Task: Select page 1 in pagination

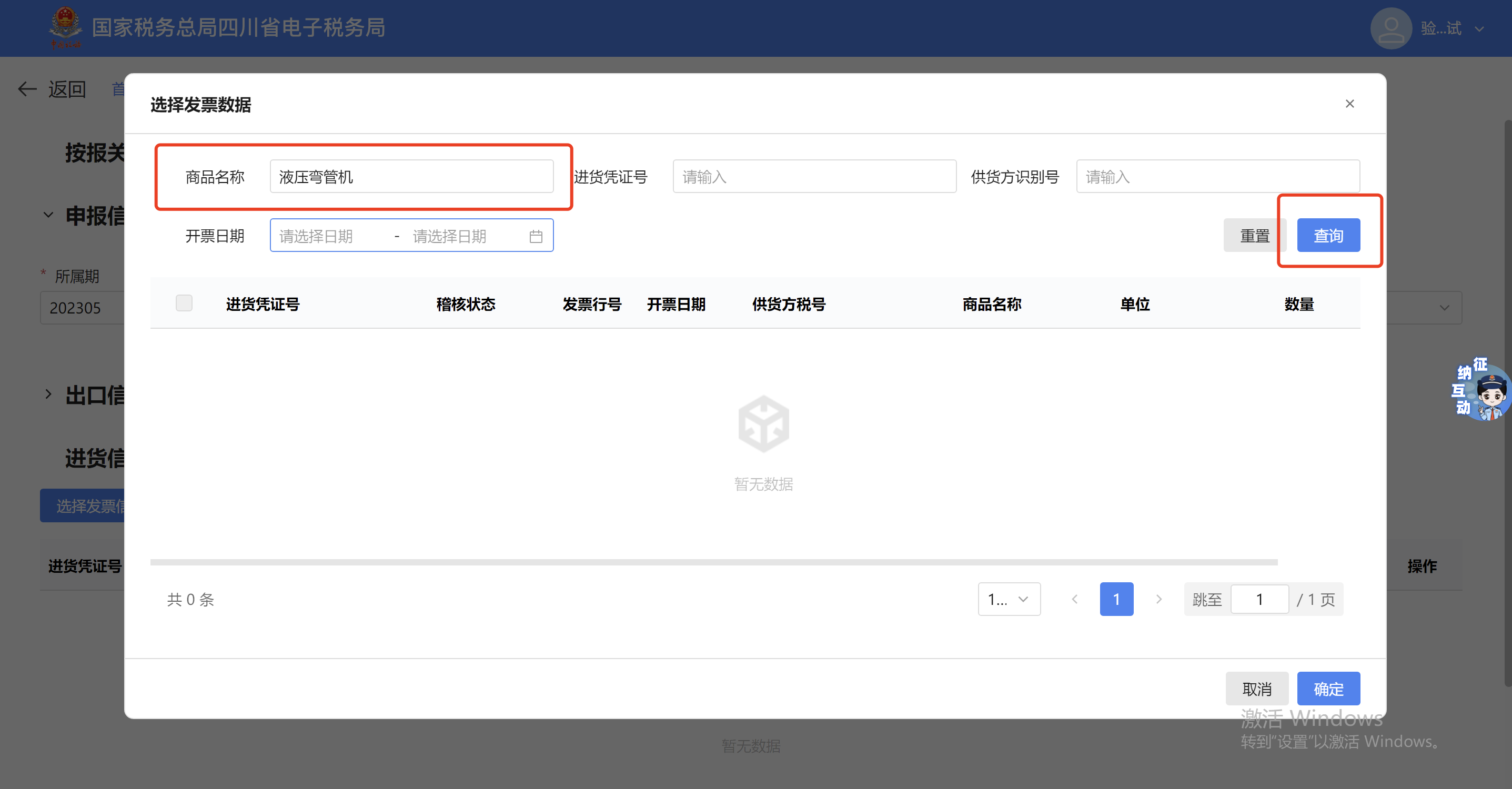Action: 1116,599
